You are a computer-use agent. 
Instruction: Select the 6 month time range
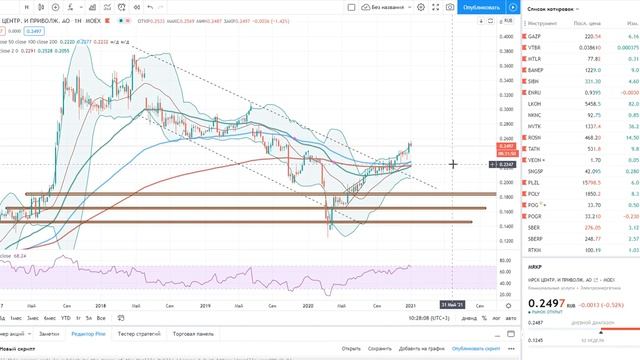[x=50, y=318]
